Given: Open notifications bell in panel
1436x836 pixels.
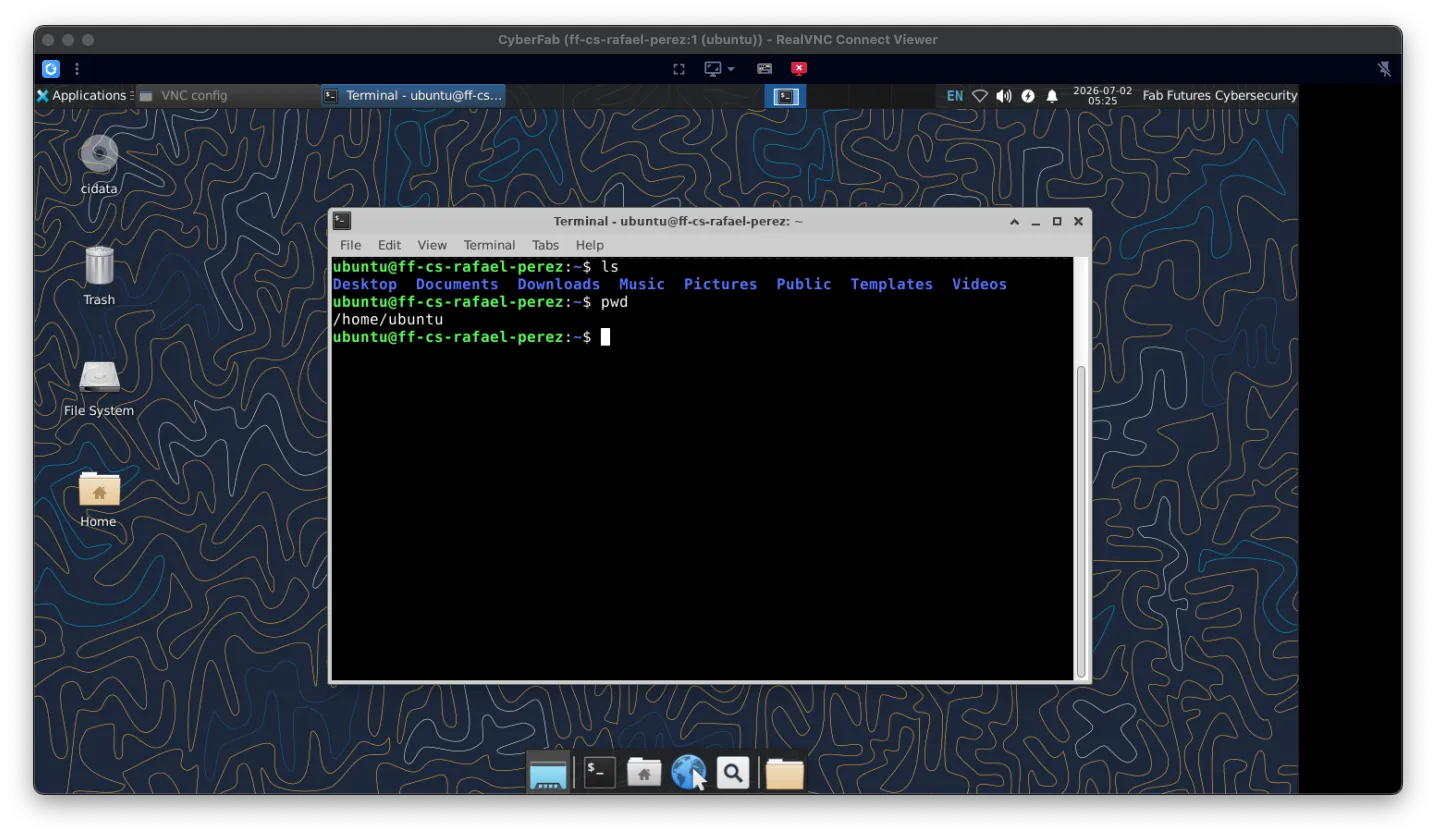Looking at the screenshot, I should tap(1052, 96).
